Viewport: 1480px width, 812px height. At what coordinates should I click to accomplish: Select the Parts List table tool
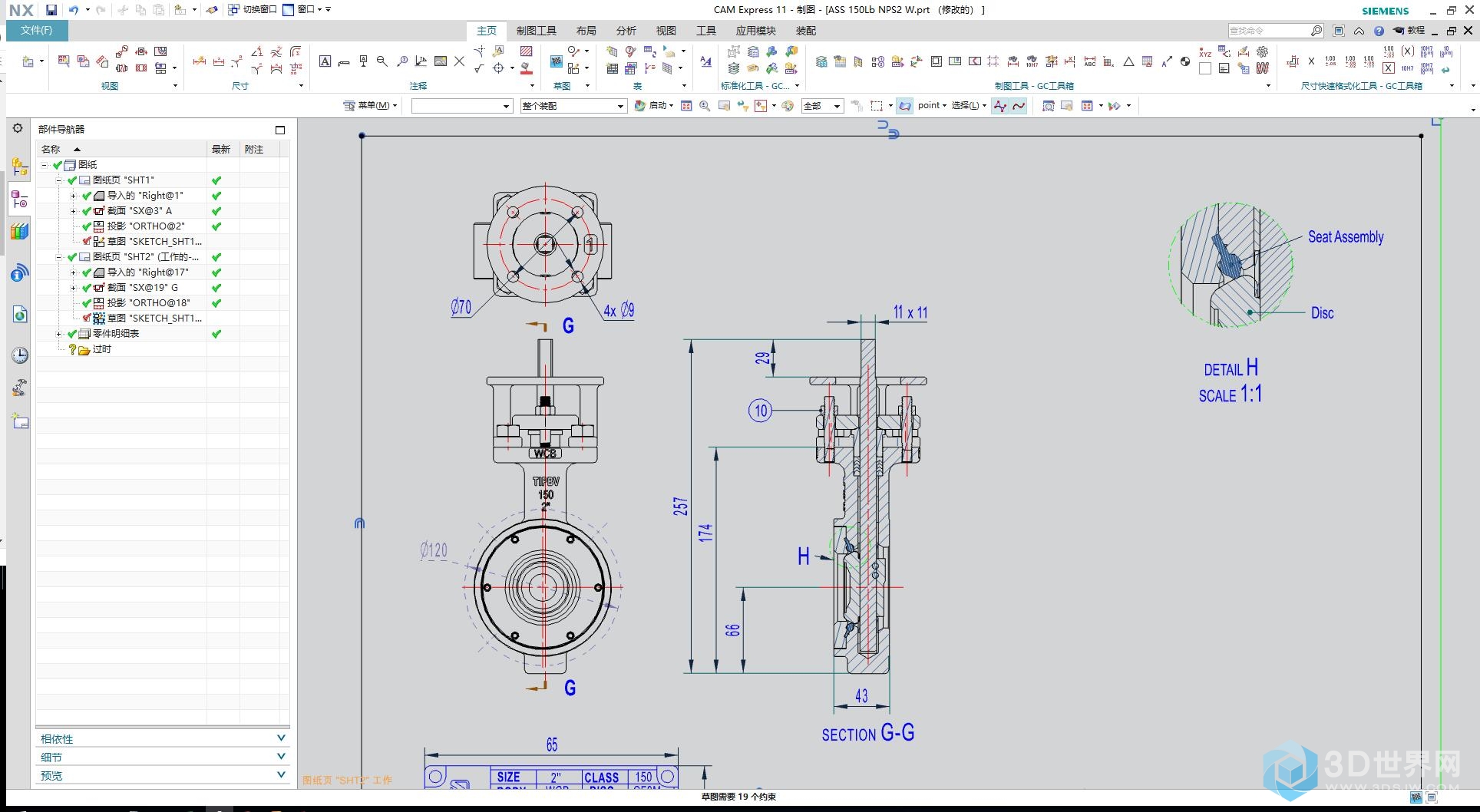(x=612, y=68)
